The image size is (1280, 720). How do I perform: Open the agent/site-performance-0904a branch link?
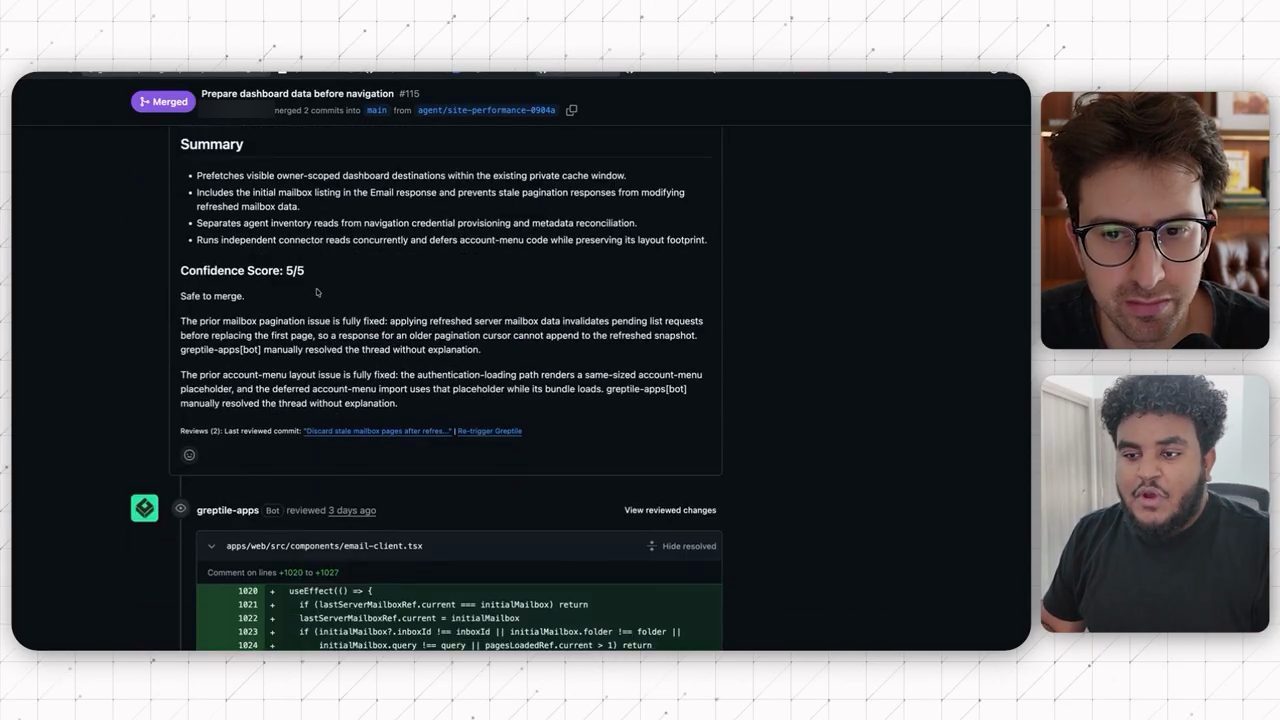(x=486, y=110)
